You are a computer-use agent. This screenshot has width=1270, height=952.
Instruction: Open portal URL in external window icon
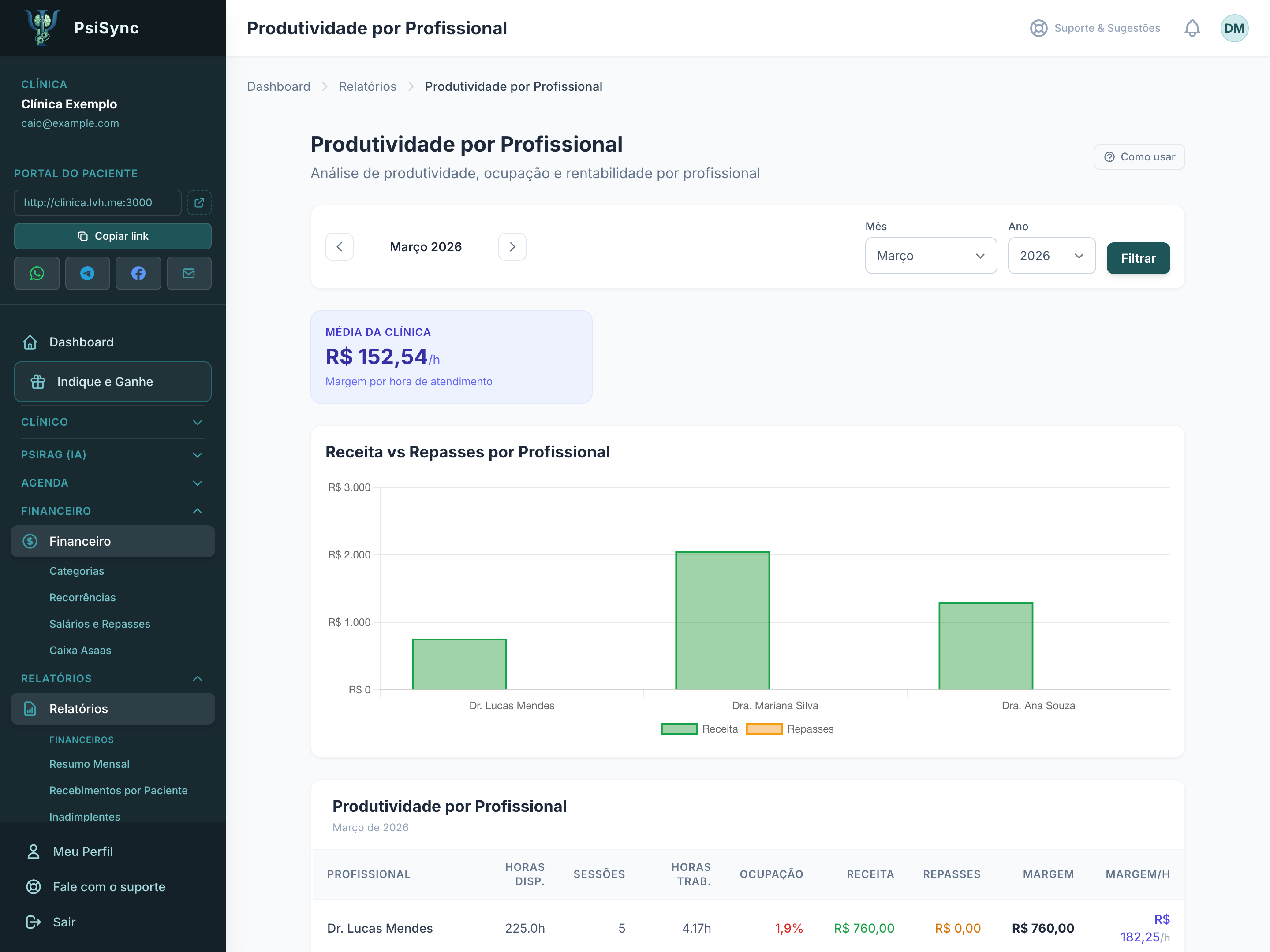[199, 203]
